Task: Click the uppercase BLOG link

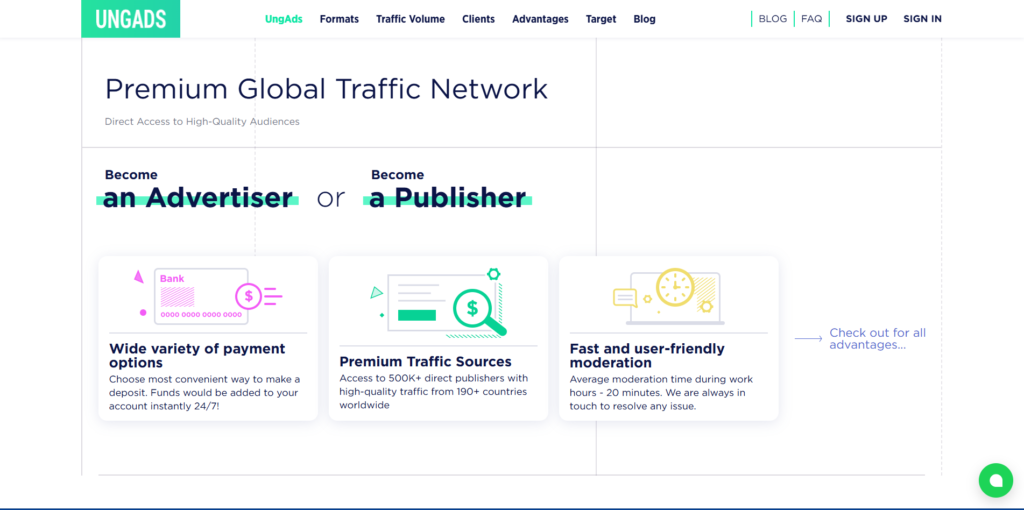Action: tap(772, 19)
